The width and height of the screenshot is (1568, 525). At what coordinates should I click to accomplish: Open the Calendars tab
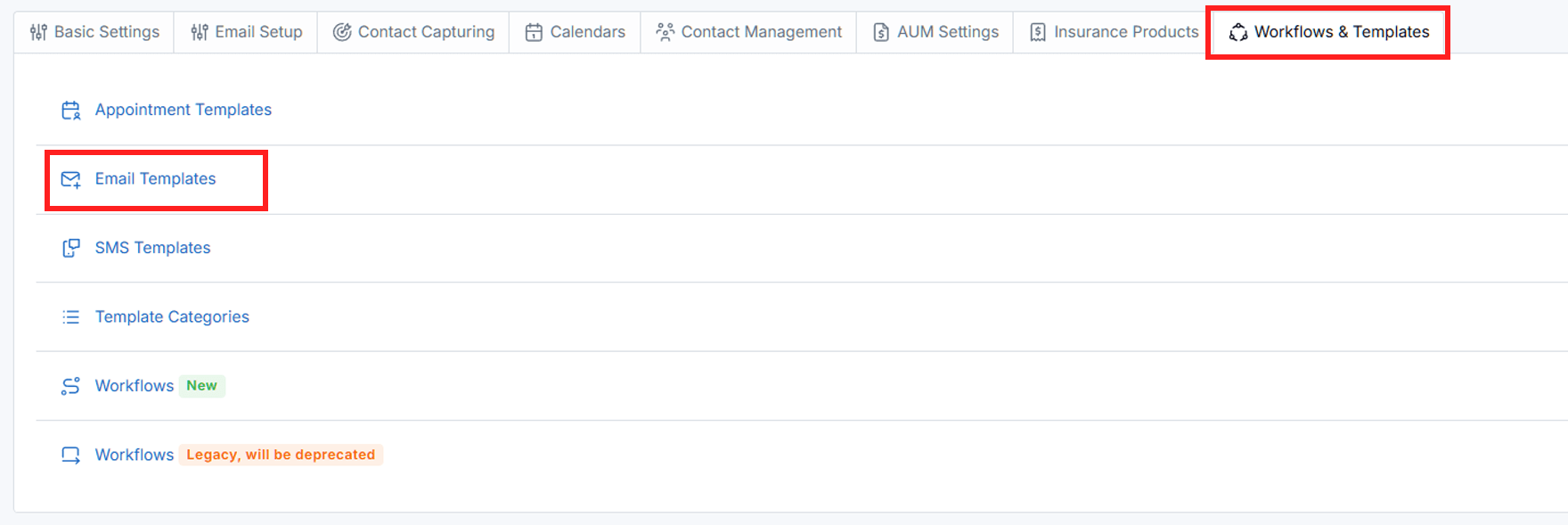click(x=576, y=32)
